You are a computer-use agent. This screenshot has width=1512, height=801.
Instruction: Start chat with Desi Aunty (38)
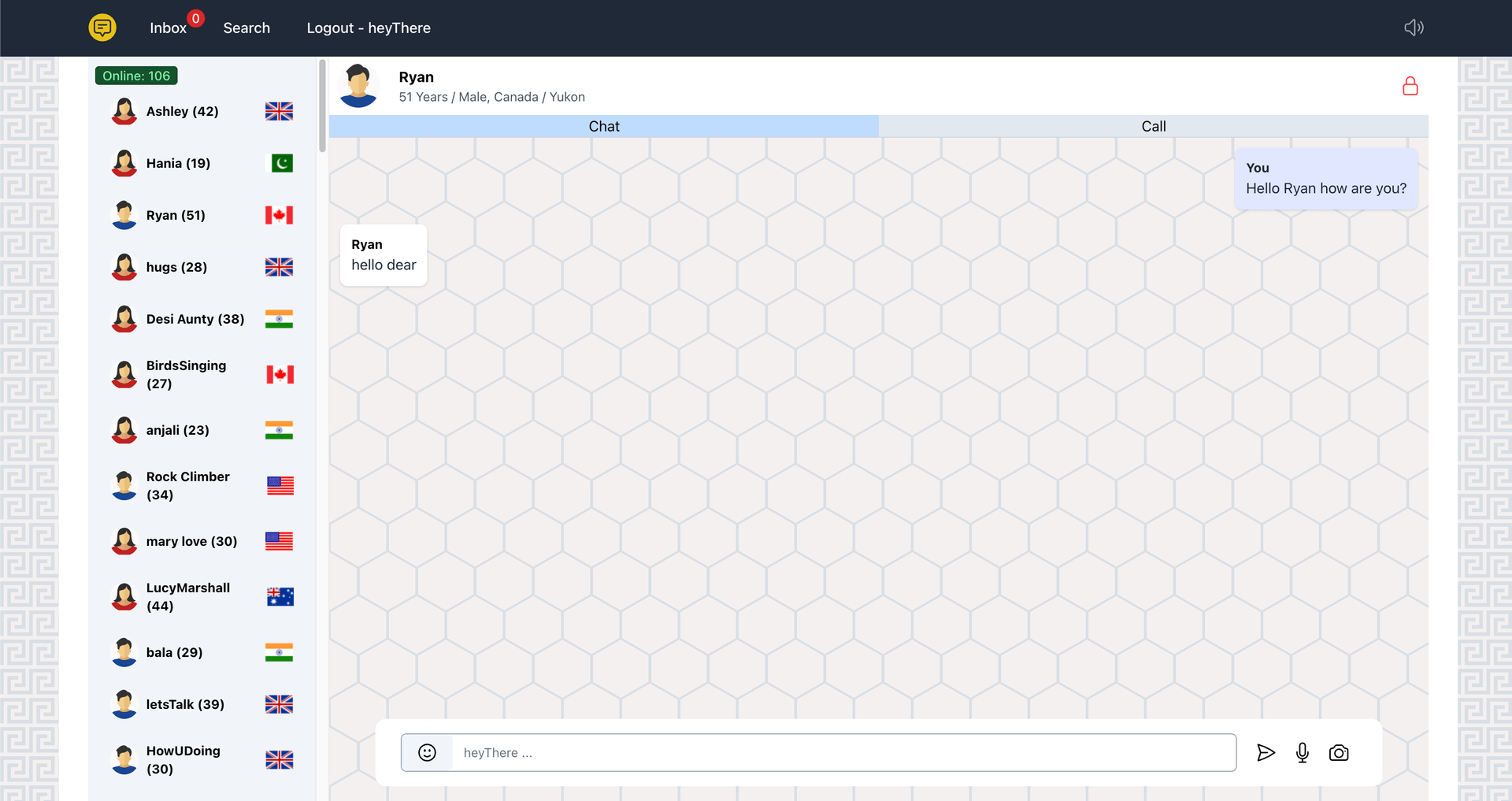[x=195, y=319]
